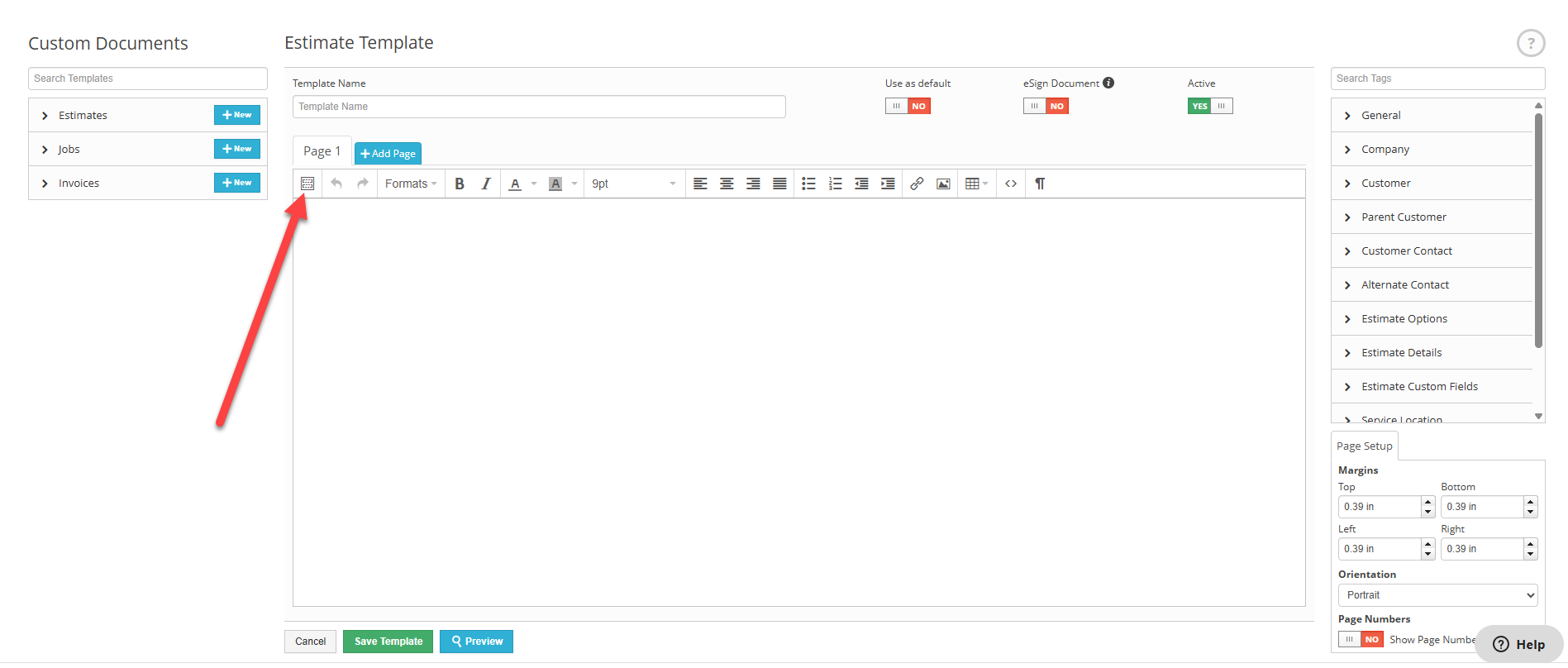Expand the Estimate Options tags section

(x=1432, y=318)
